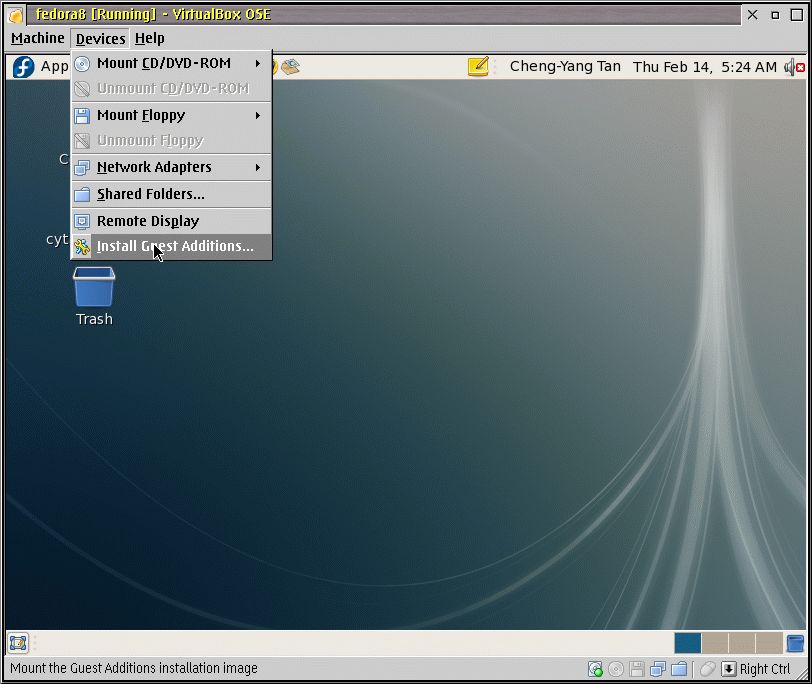Click the Cheng-Yang Tan user switcher
Viewport: 812px width, 684px height.
coord(565,66)
